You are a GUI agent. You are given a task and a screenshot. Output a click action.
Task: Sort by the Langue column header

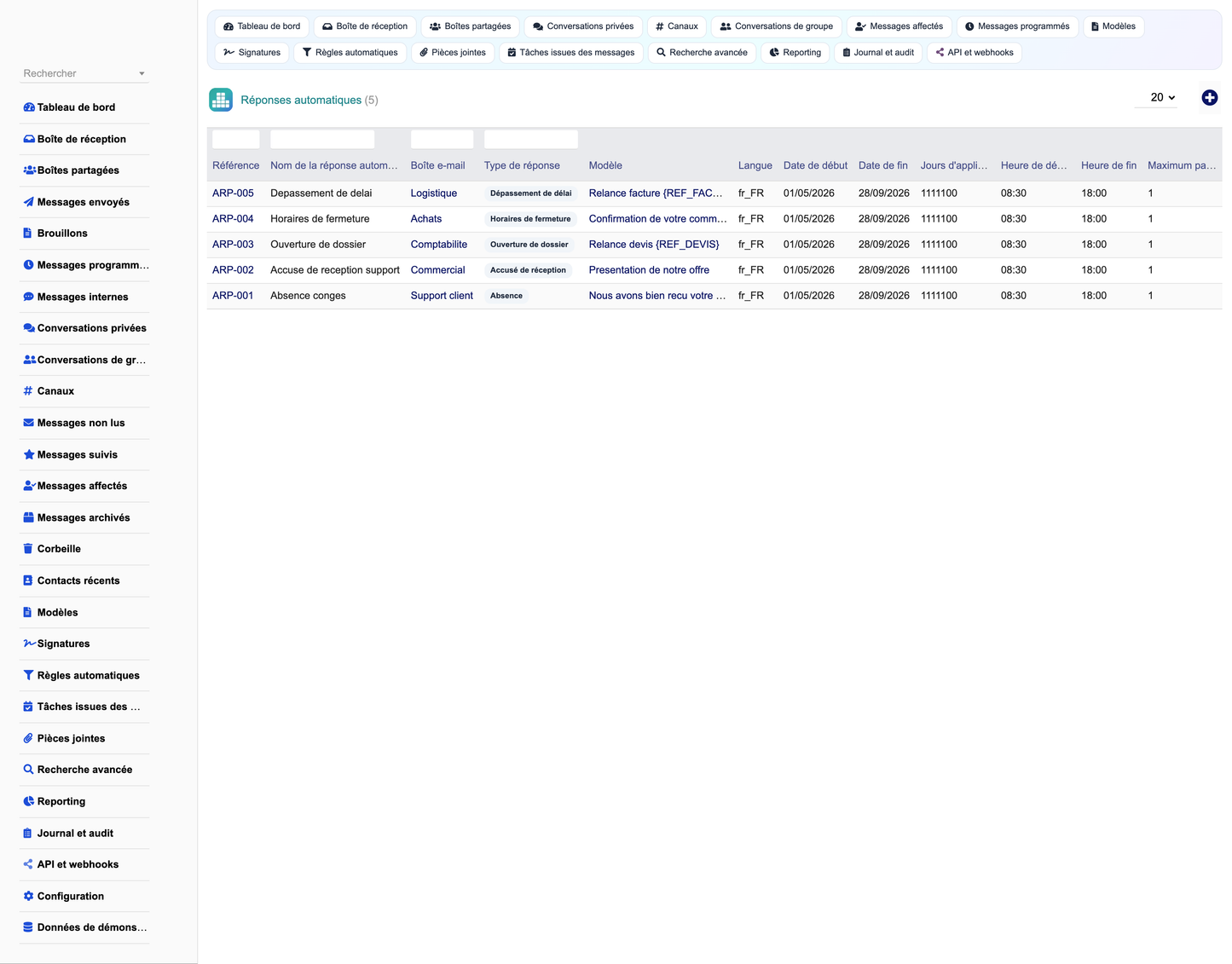(x=755, y=165)
